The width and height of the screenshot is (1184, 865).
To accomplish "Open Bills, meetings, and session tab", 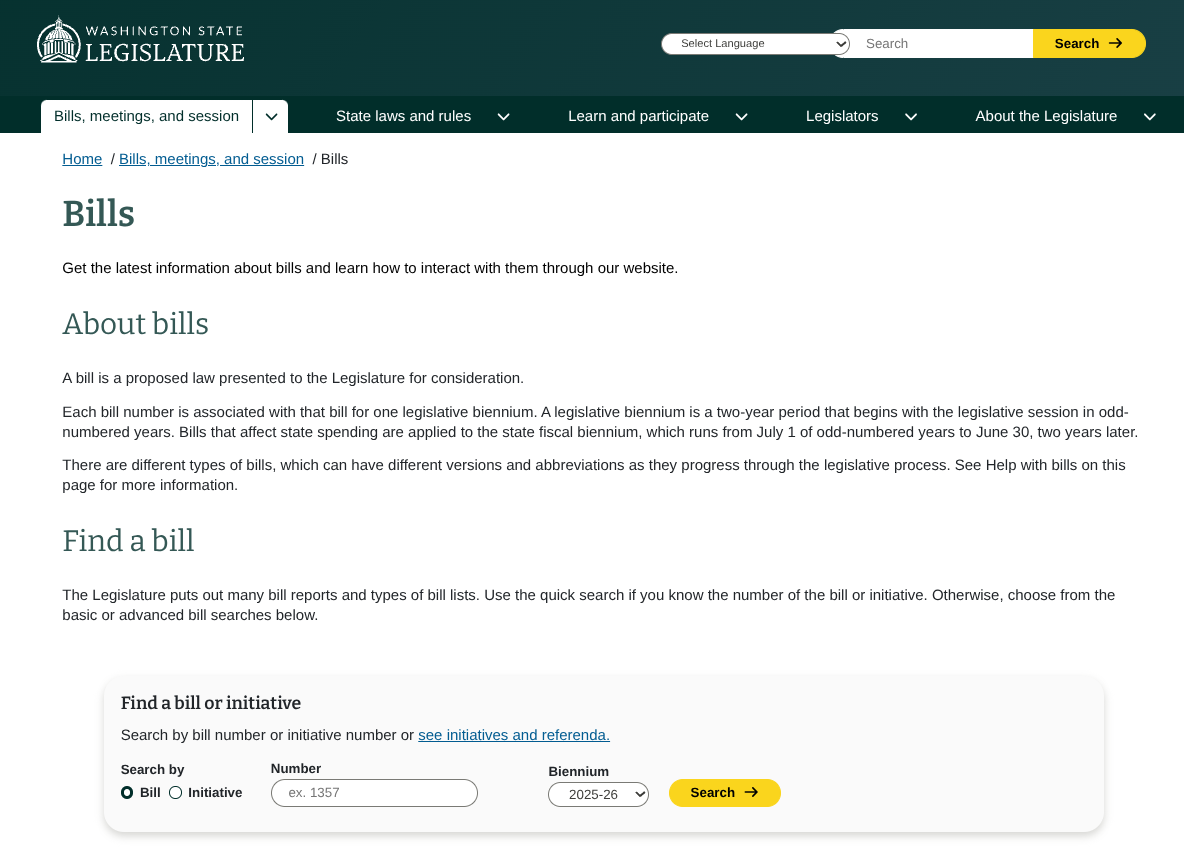I will 146,116.
